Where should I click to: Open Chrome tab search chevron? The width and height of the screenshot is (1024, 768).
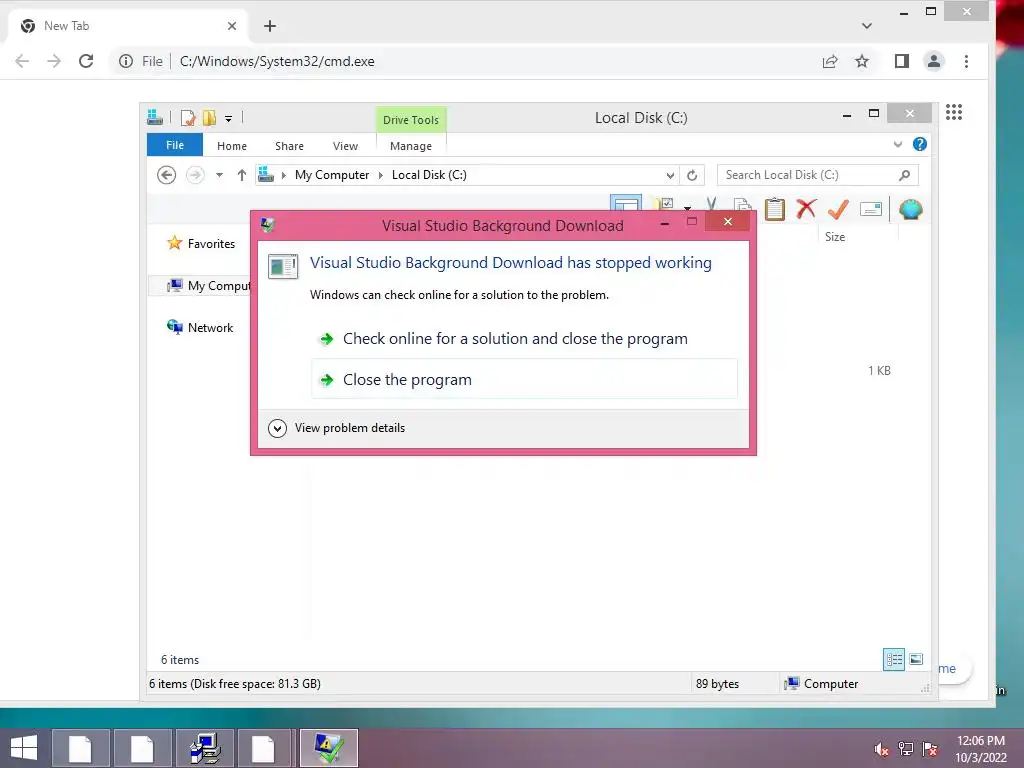point(867,25)
